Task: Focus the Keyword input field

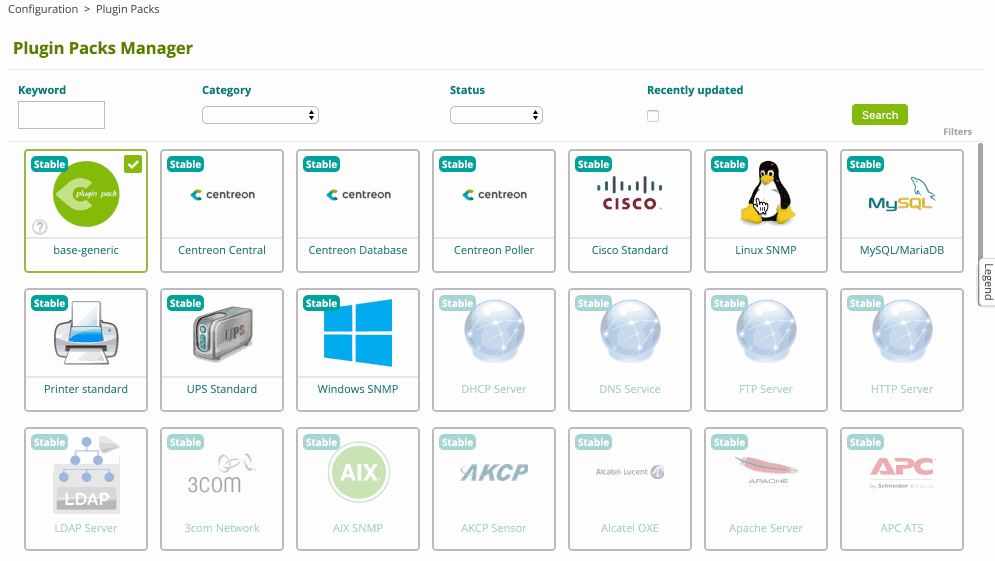Action: [x=61, y=115]
